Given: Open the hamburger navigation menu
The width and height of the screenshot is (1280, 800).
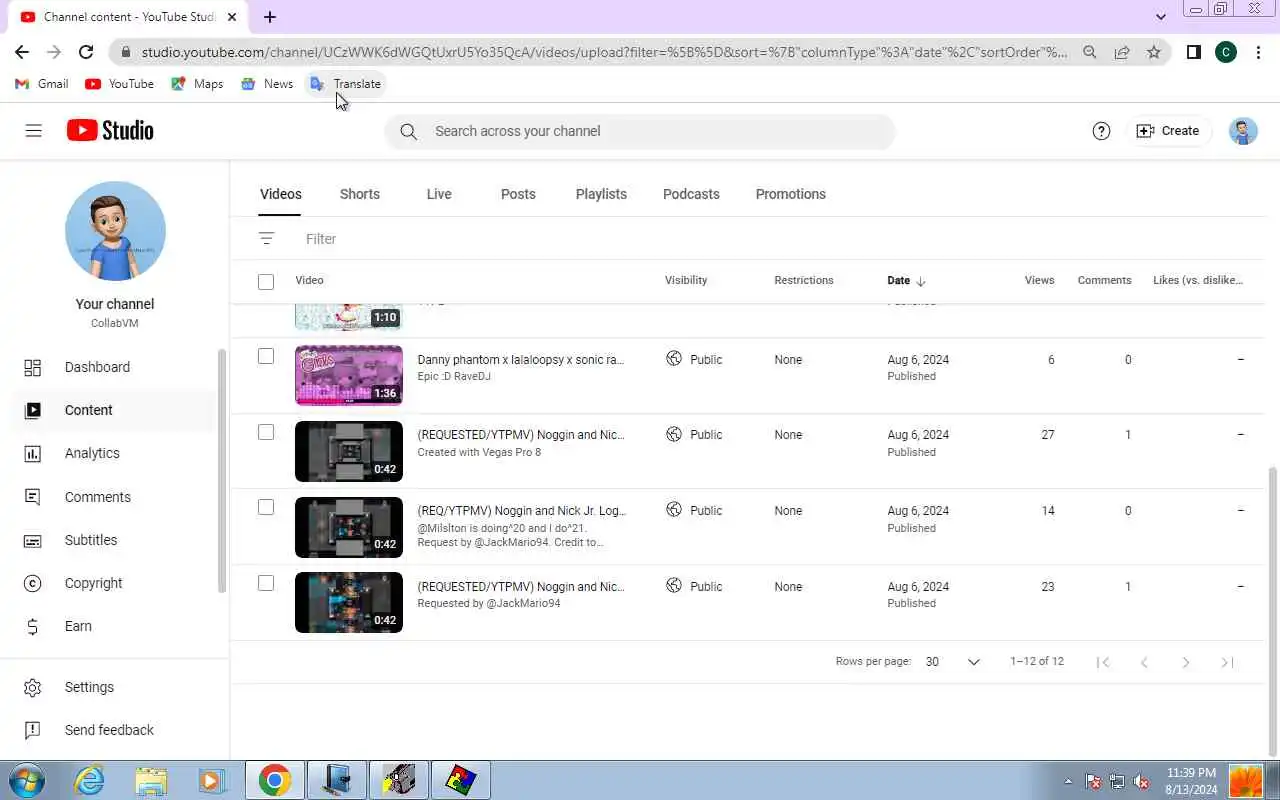Looking at the screenshot, I should click(x=33, y=131).
